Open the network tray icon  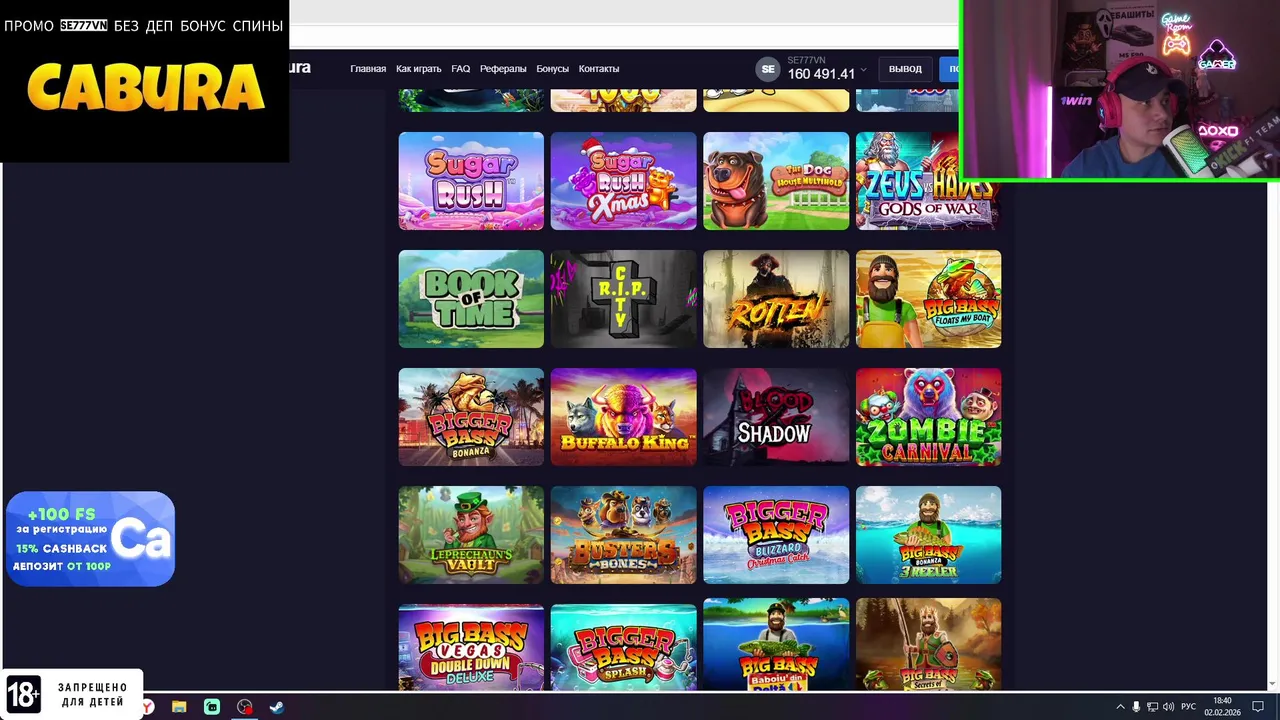[1152, 707]
